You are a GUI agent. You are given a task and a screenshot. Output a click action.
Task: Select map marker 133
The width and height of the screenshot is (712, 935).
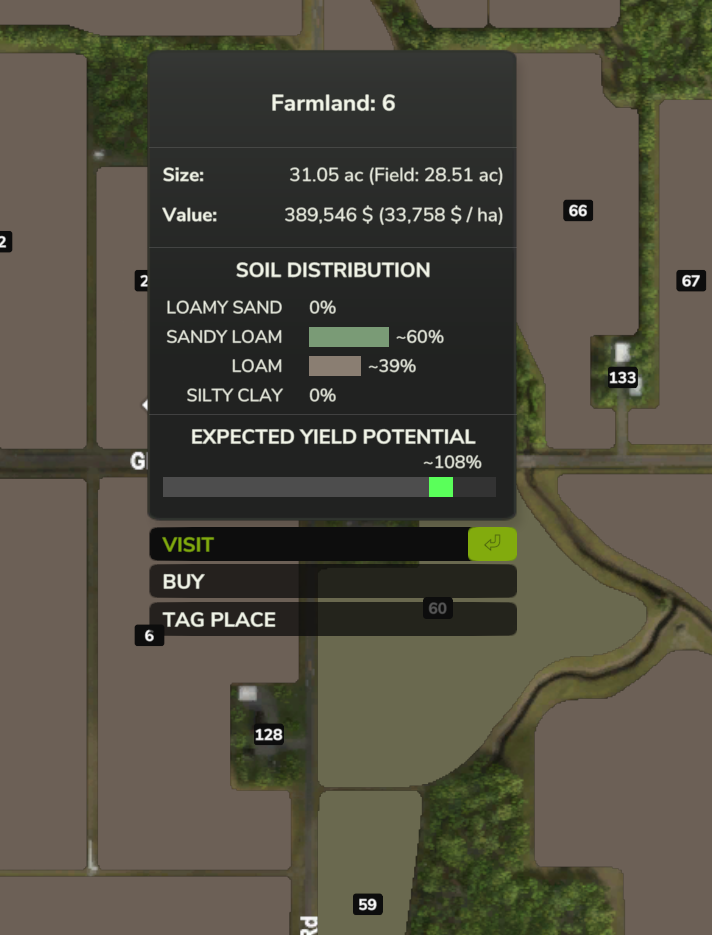tap(623, 377)
